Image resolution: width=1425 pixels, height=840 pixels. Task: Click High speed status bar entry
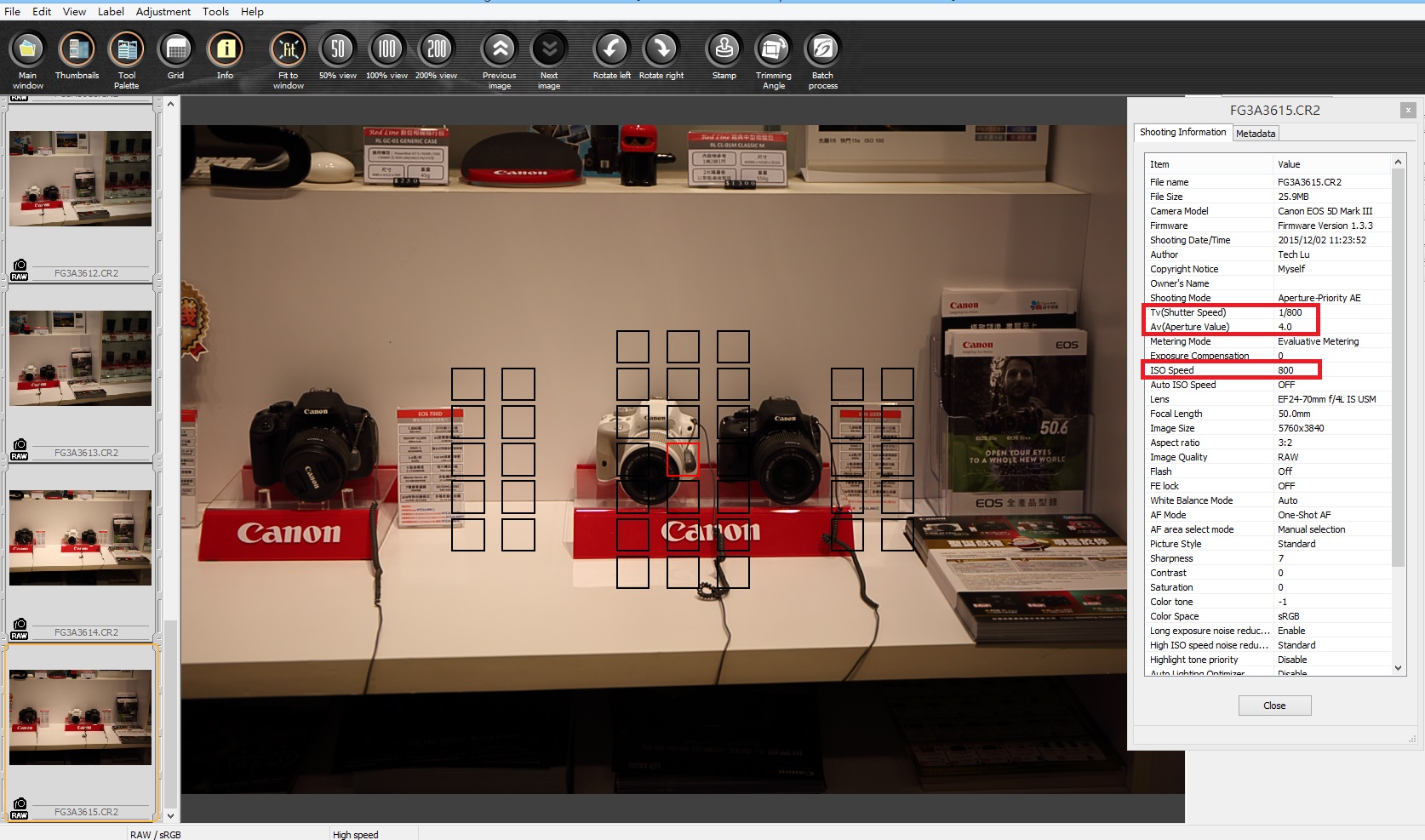[356, 835]
